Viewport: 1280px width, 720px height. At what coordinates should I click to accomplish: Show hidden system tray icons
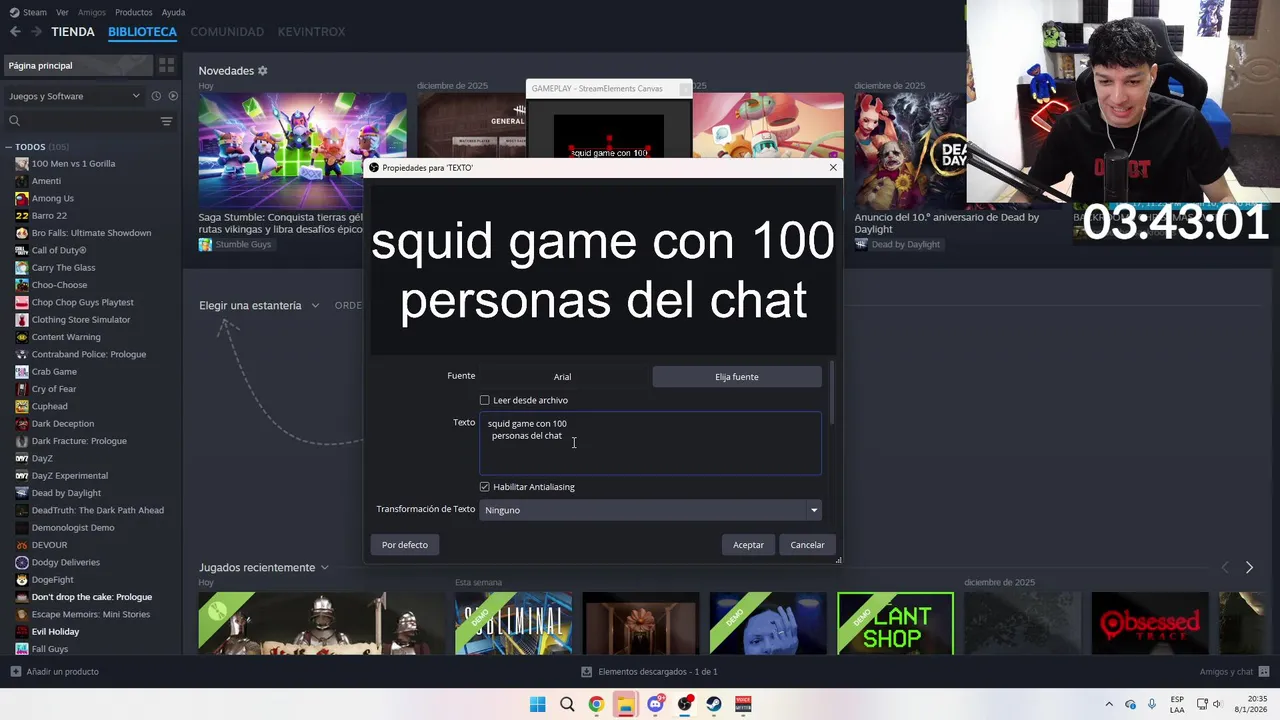(1108, 704)
